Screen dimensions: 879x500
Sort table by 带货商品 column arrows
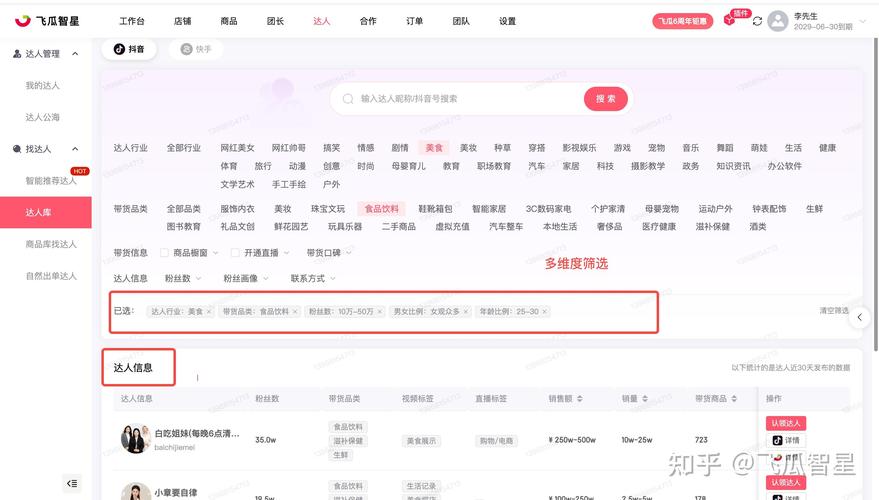coord(734,399)
